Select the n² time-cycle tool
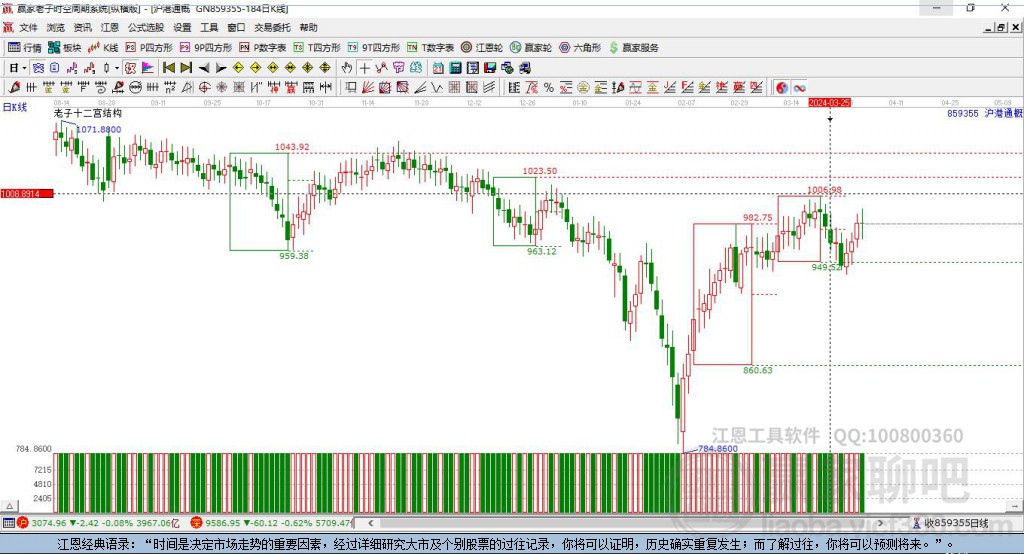Image resolution: width=1024 pixels, height=554 pixels. (170, 88)
